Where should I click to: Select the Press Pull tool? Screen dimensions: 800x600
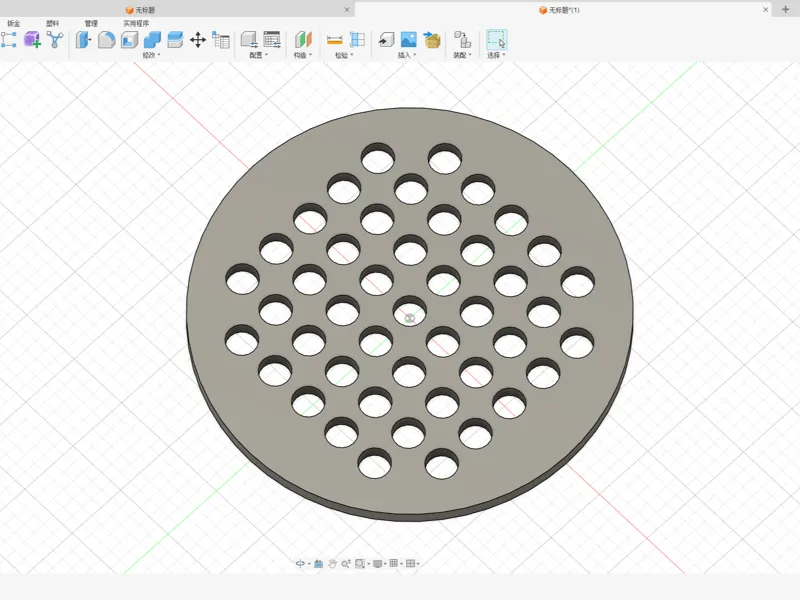pos(84,40)
